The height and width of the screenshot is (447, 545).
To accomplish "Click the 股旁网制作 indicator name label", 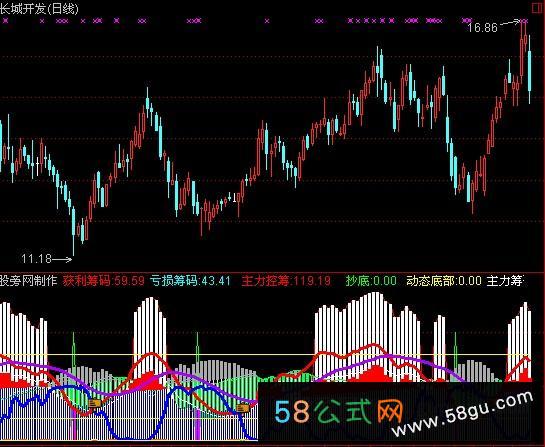I will pyautogui.click(x=29, y=280).
